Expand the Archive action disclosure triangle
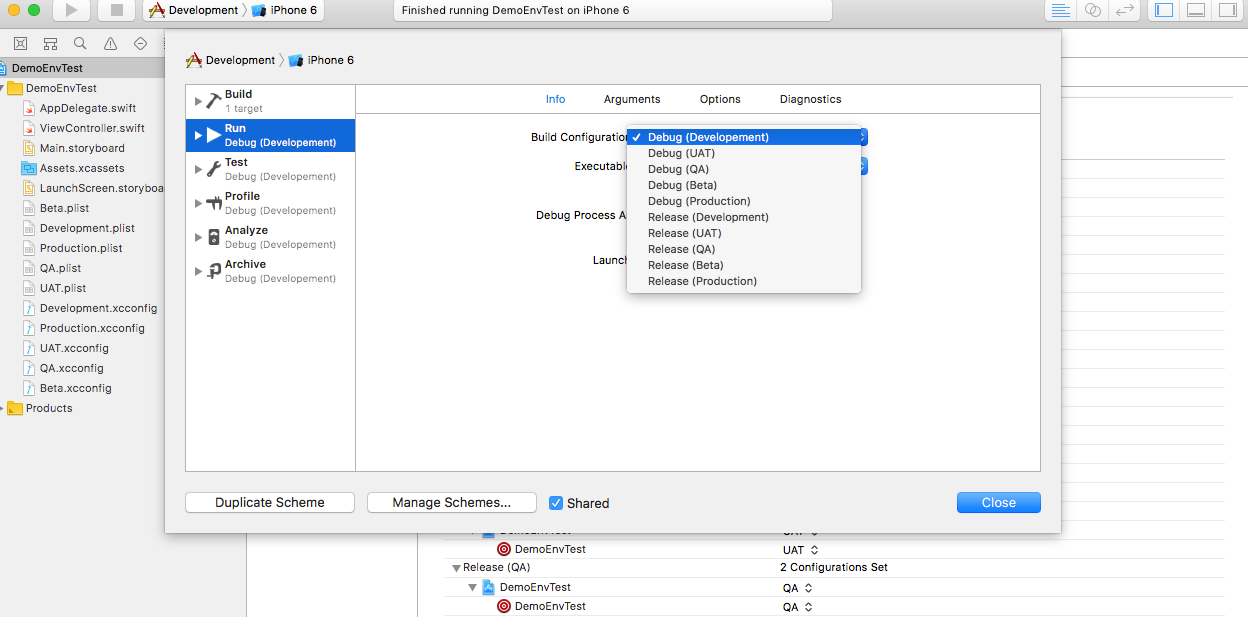This screenshot has width=1248, height=617. [198, 271]
